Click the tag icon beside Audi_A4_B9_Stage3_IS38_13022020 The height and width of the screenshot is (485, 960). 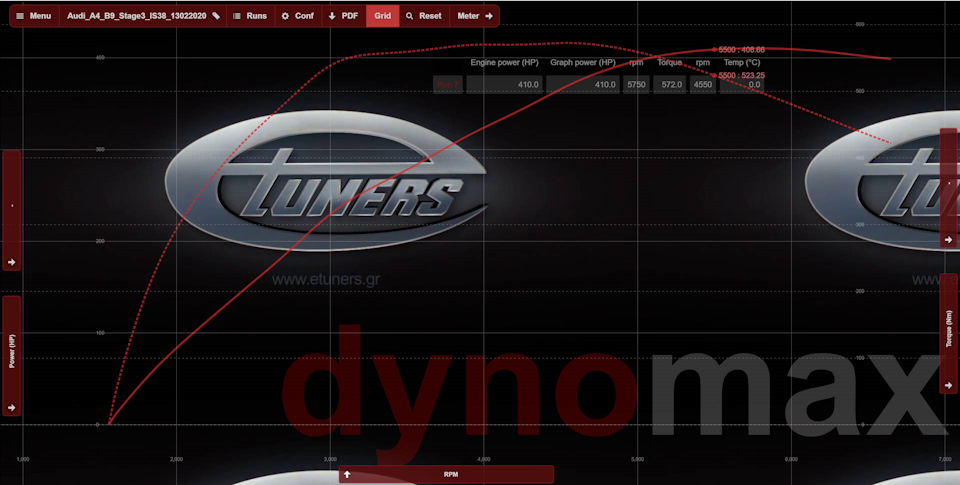[216, 16]
